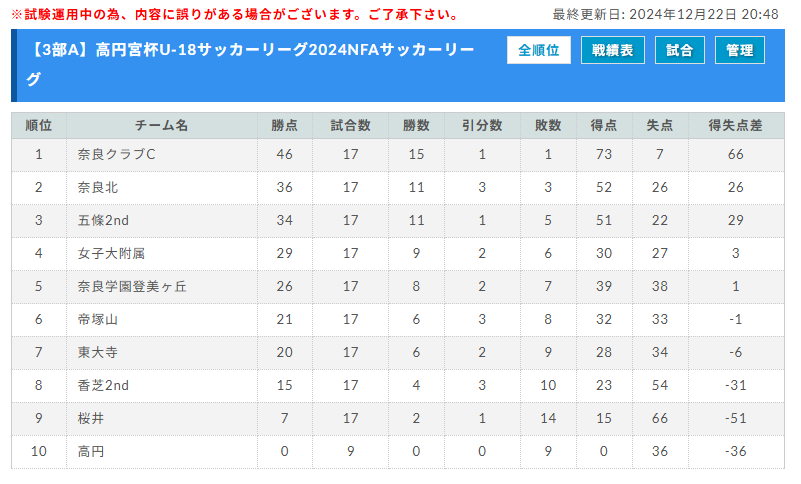Click the 勝点 column header

pyautogui.click(x=284, y=125)
